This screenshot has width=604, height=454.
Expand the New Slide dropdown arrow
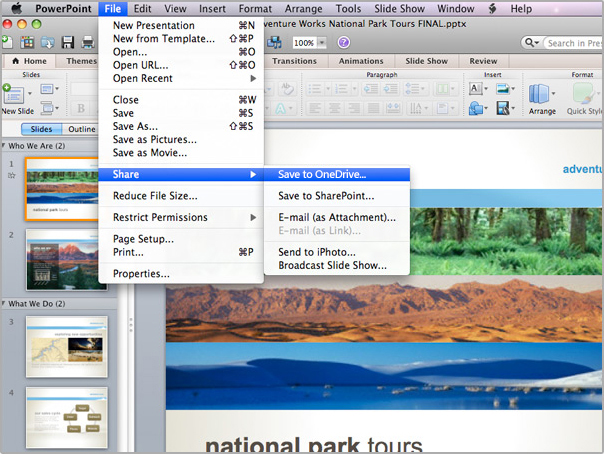[x=30, y=94]
